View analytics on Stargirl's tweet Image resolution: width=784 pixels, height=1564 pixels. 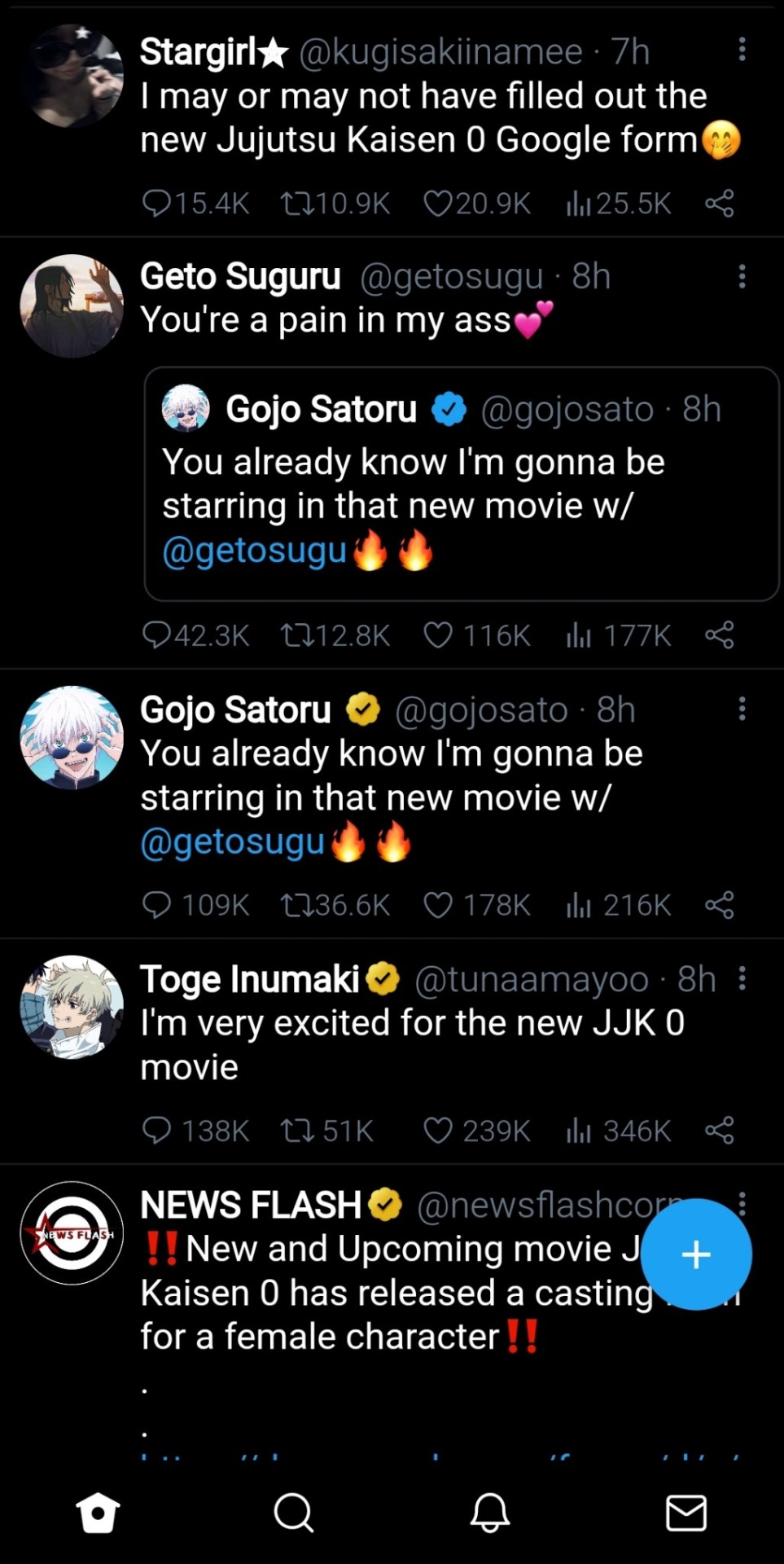[x=578, y=203]
